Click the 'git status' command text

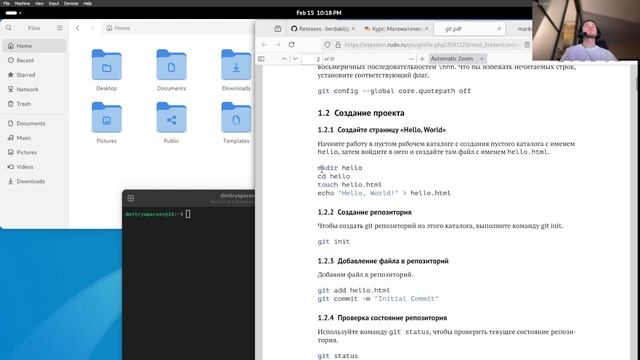click(x=338, y=356)
